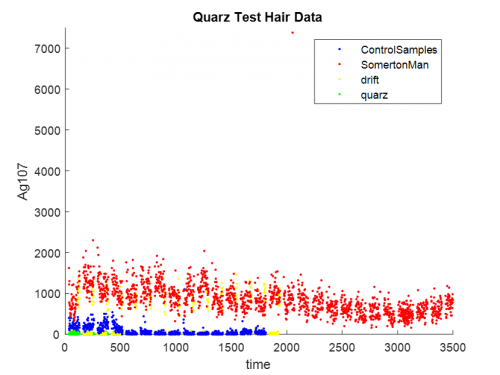Click the Ag107 y-axis label
The image size is (500, 375).
(x=23, y=182)
